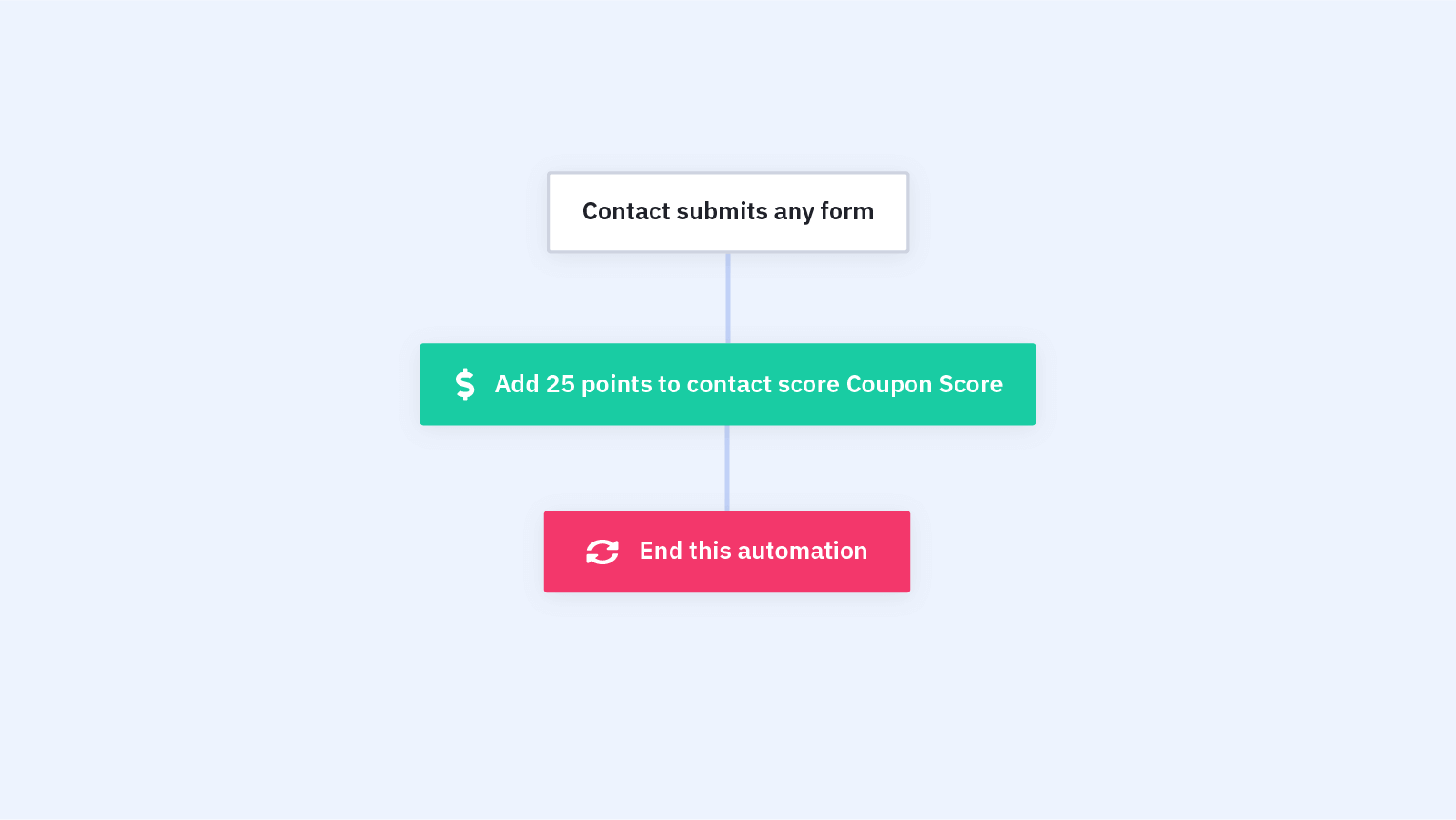1456x820 pixels.
Task: Click 'Add 25 points' text in green block
Action: click(x=573, y=385)
